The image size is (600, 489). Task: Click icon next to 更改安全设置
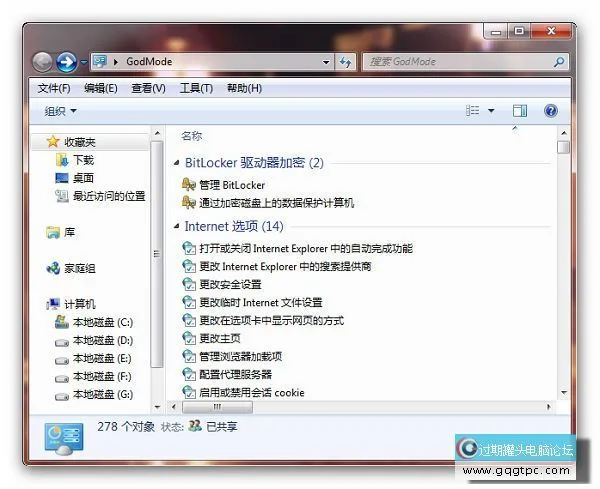(189, 284)
